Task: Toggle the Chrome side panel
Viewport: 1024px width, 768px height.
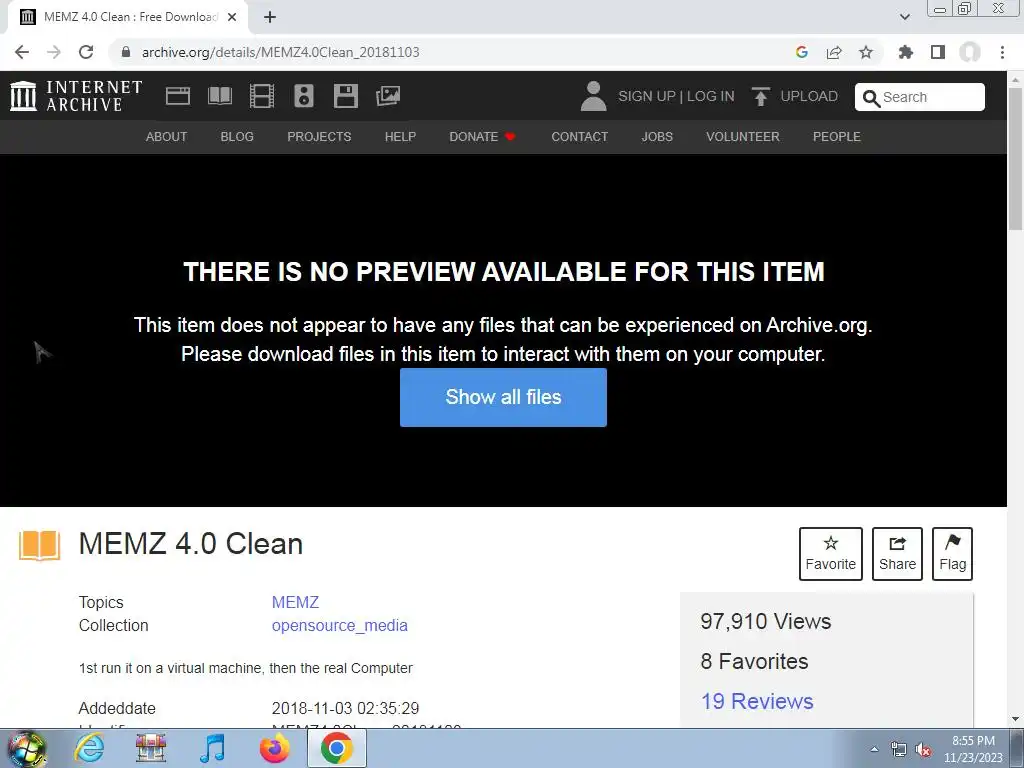Action: coord(938,52)
